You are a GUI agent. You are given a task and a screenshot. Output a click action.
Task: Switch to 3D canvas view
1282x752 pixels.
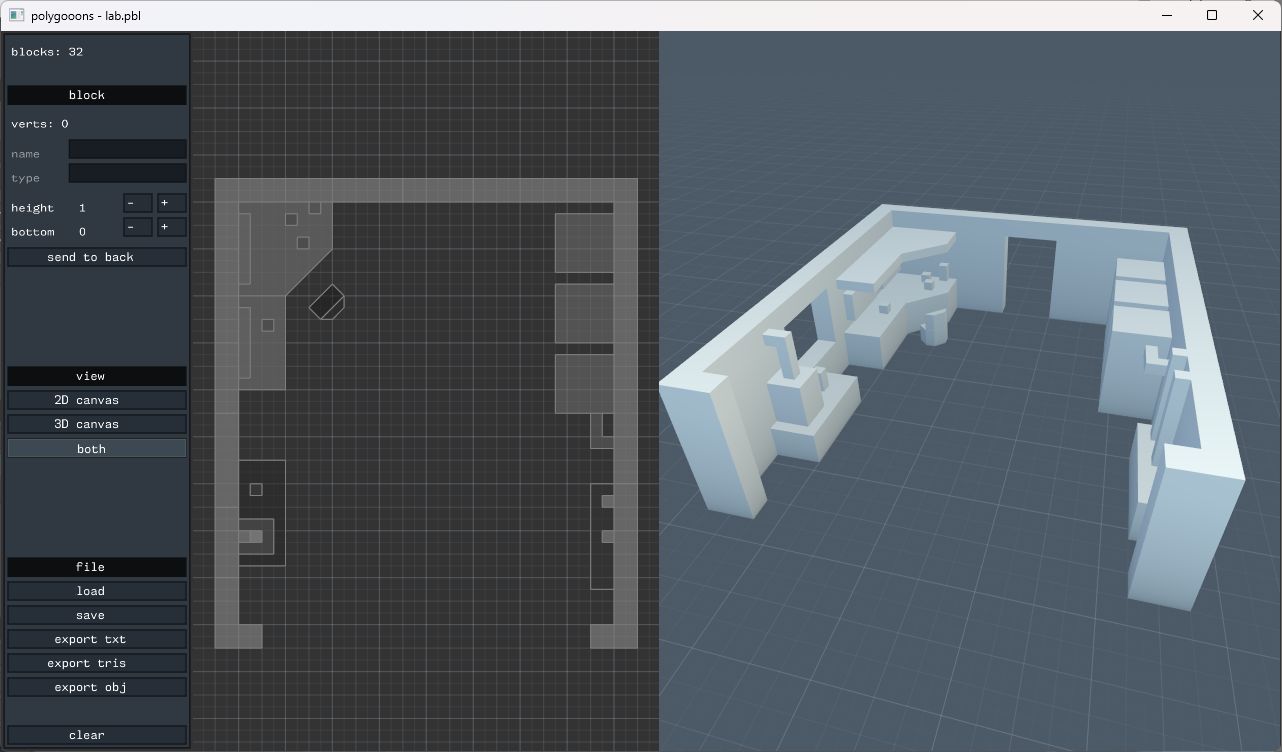tap(97, 424)
